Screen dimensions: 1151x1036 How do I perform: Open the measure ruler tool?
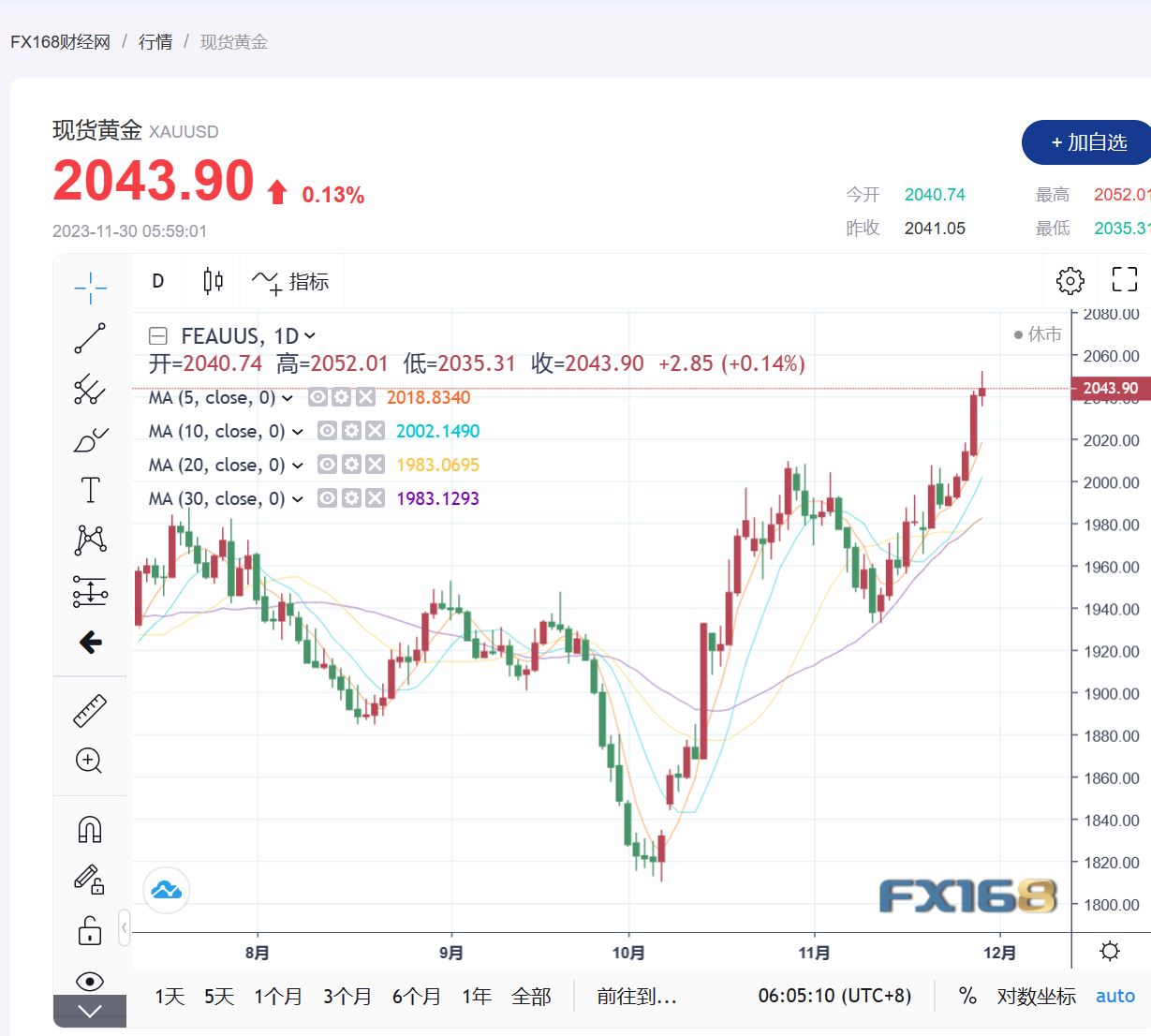90,711
